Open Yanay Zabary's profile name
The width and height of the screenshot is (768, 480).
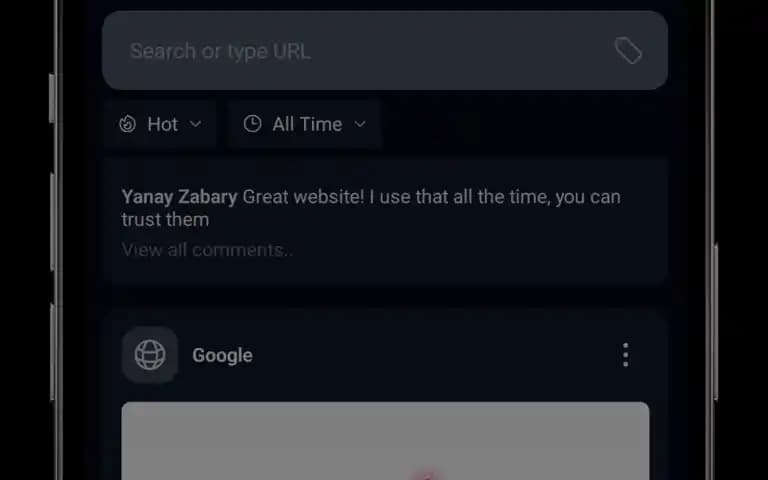click(x=179, y=197)
